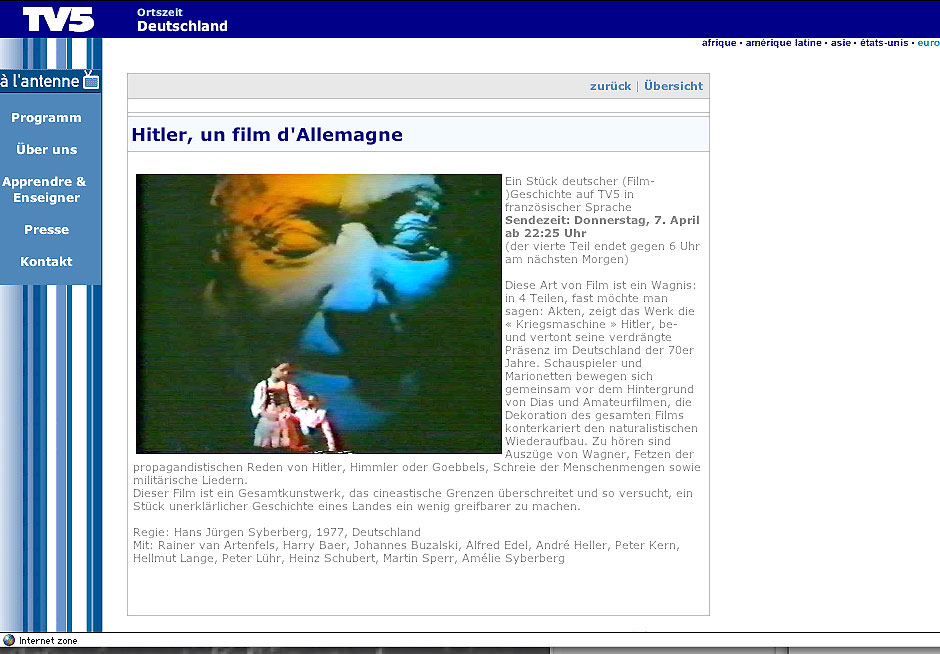This screenshot has height=654, width=940.
Task: Open the Presse page
Action: [46, 230]
